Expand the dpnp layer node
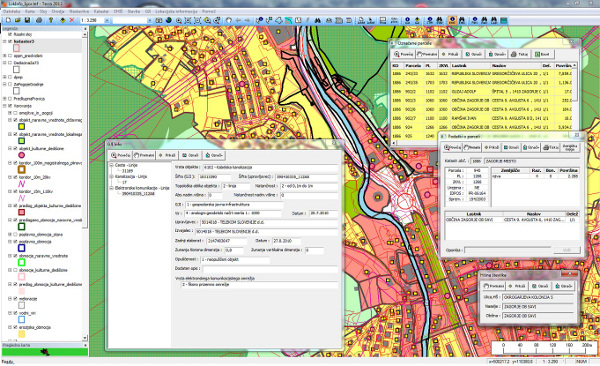 5,77
